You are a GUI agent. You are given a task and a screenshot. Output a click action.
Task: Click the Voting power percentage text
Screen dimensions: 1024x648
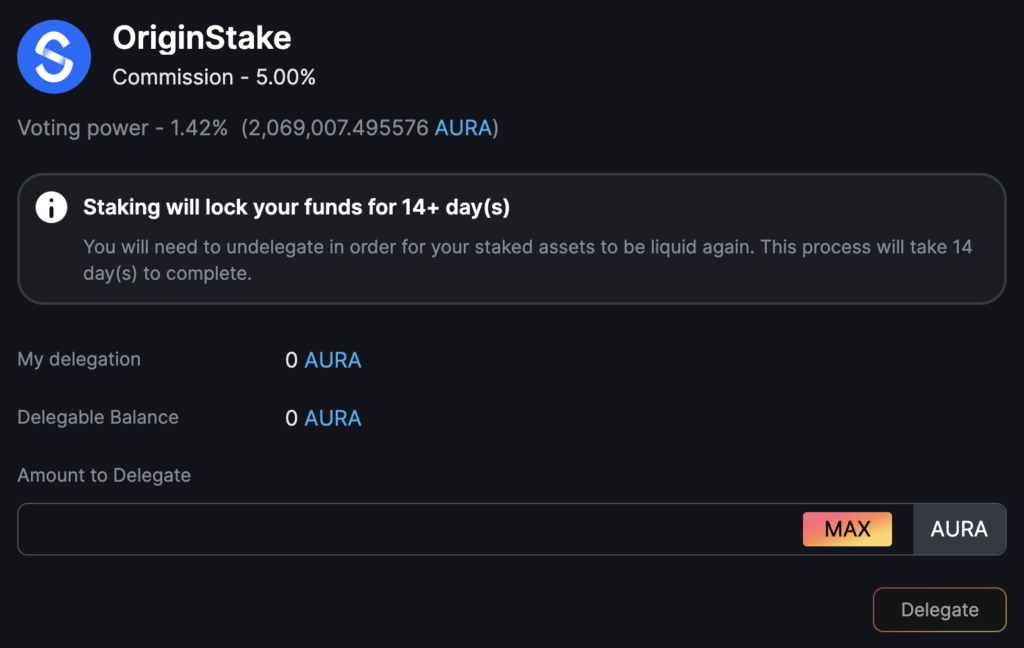pos(122,128)
